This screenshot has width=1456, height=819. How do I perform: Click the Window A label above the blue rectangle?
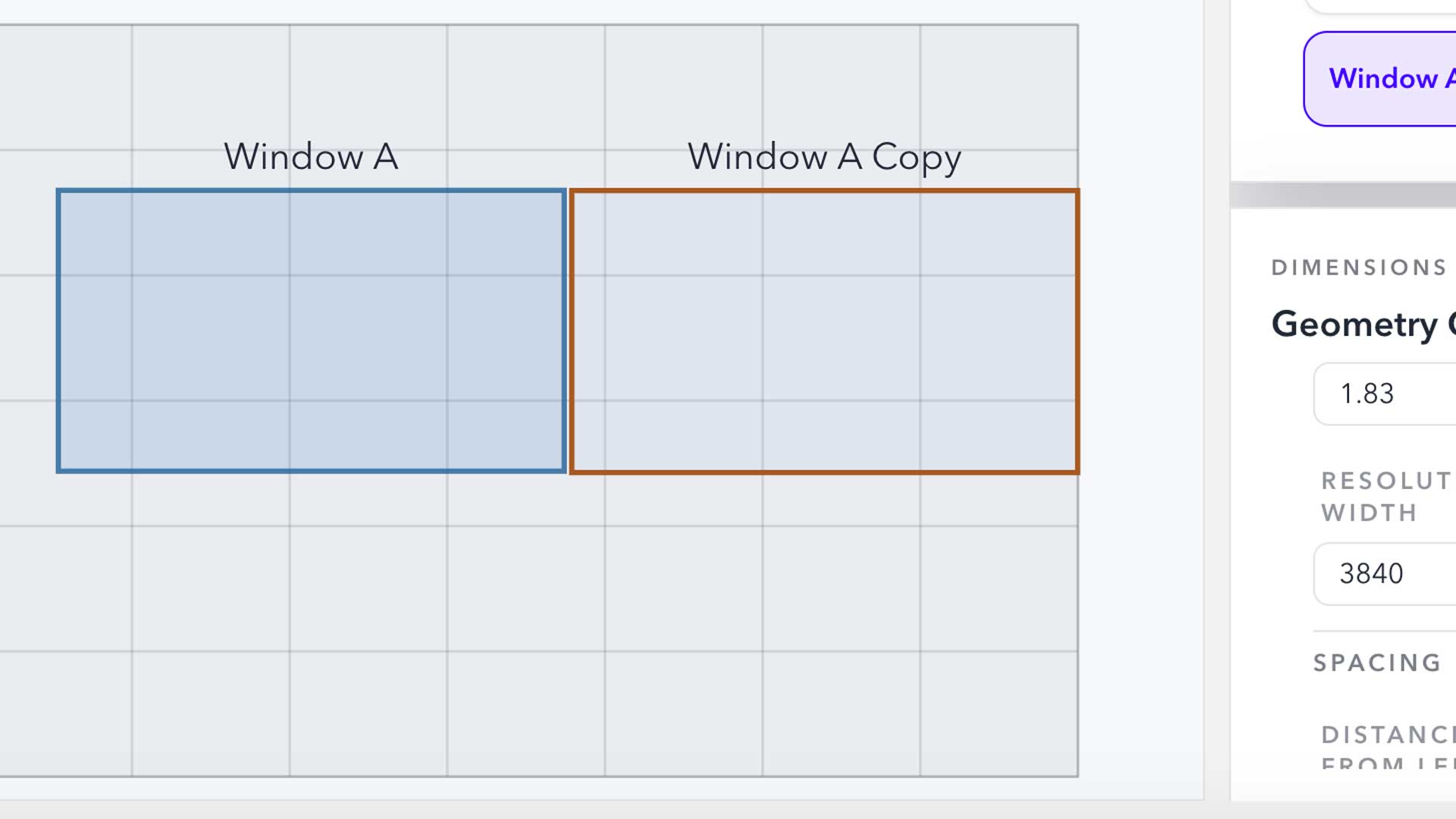(x=311, y=157)
